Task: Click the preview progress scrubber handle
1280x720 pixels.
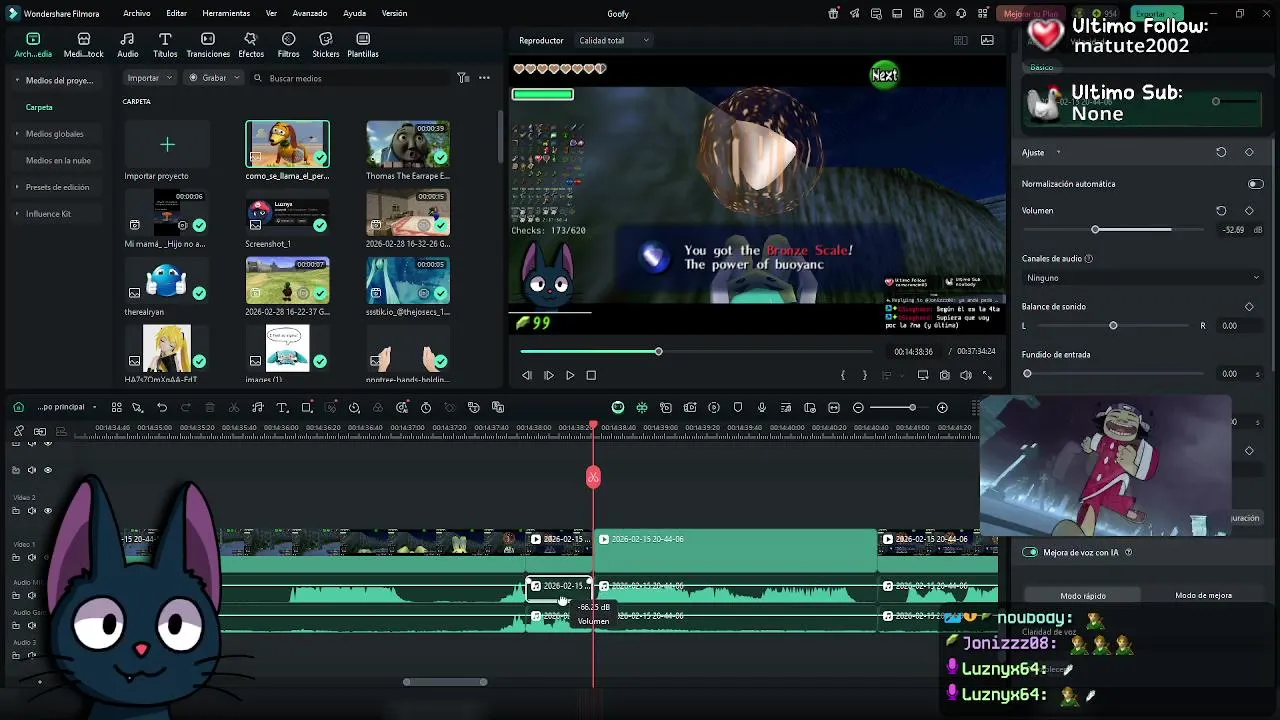Action: [658, 351]
